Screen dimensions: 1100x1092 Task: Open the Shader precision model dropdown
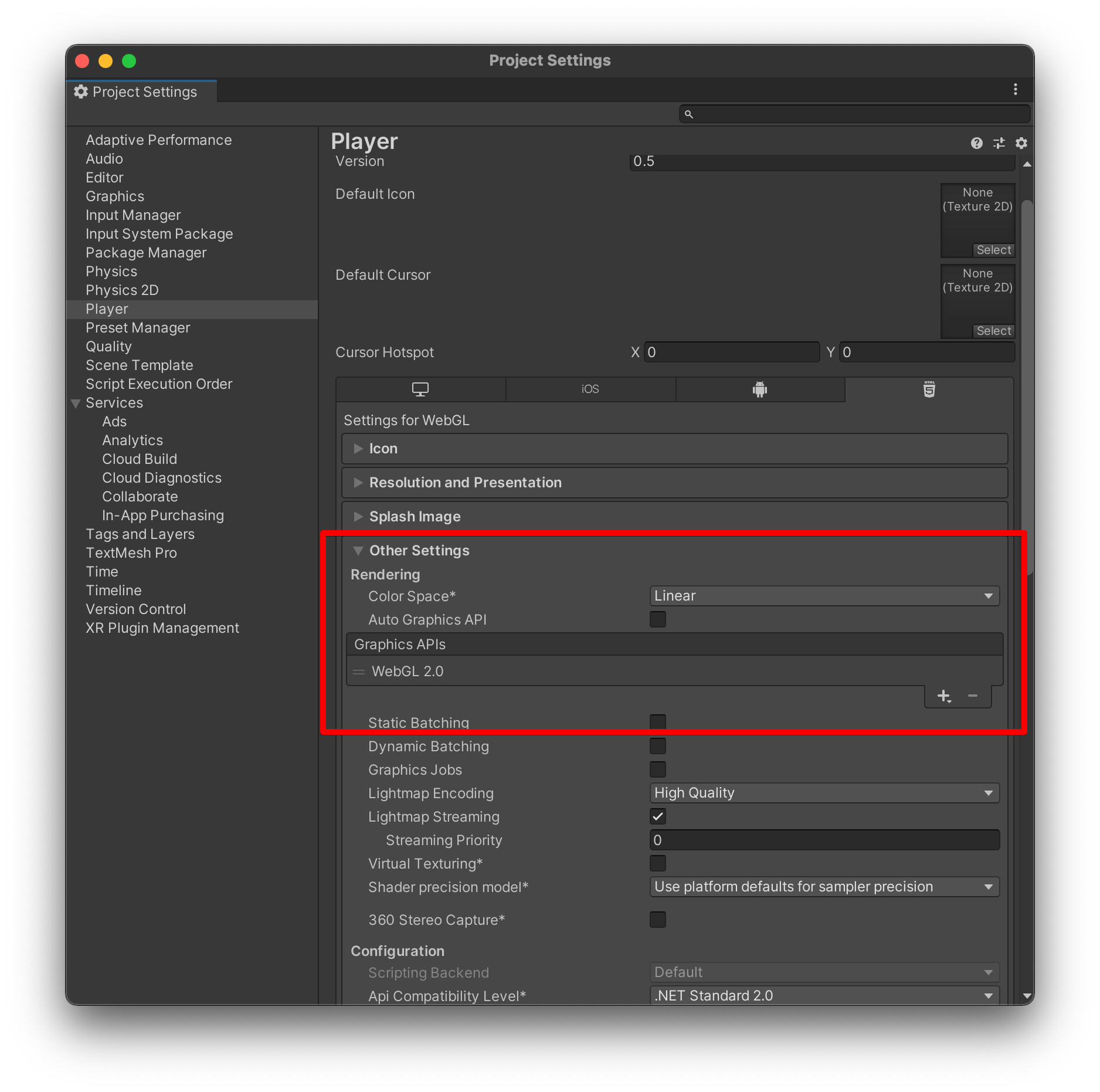click(x=824, y=887)
